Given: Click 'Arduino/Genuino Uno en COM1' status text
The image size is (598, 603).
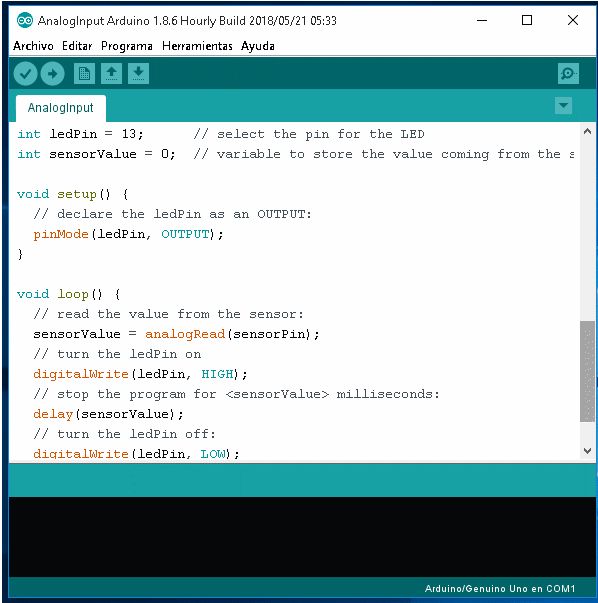Looking at the screenshot, I should [x=500, y=588].
